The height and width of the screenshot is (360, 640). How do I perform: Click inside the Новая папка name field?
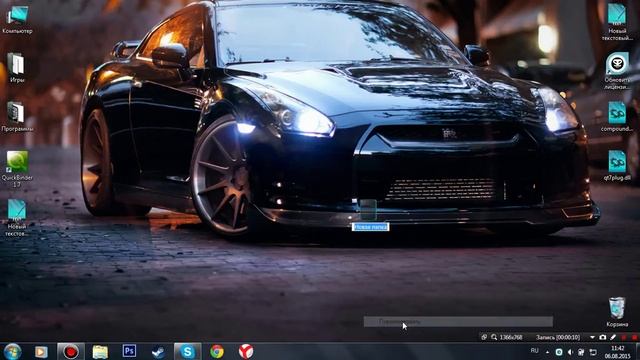[x=370, y=227]
